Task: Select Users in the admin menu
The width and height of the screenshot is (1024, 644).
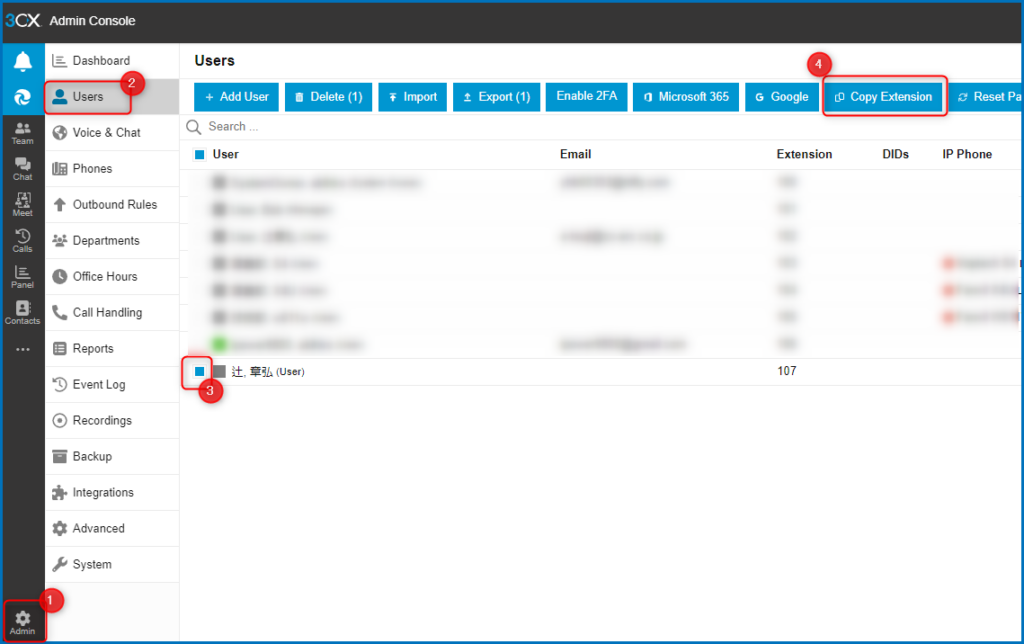Action: 112,97
